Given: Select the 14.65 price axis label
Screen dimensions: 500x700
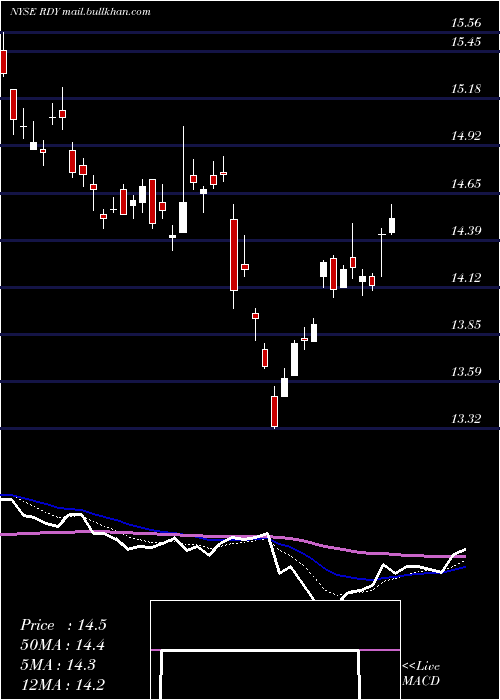Looking at the screenshot, I should [x=466, y=183].
